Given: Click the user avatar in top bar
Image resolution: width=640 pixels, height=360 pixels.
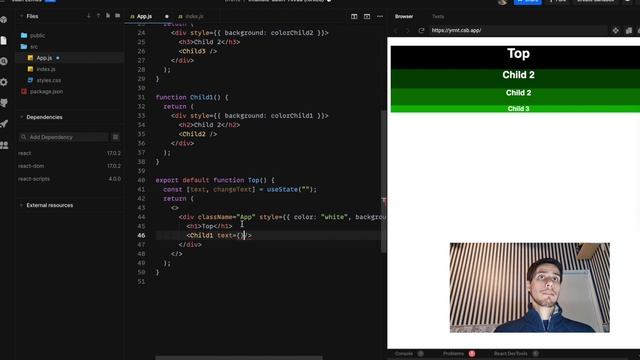Looking at the screenshot, I should 502,2.
